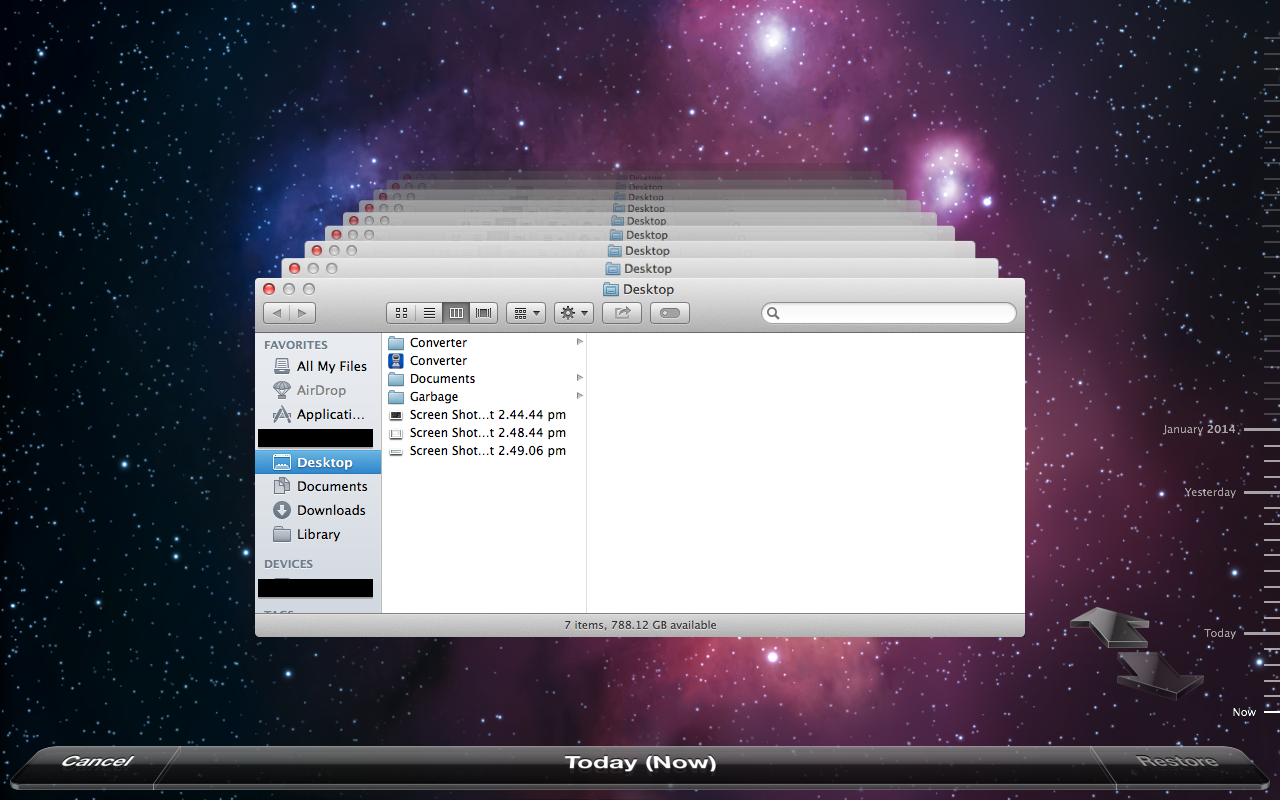Click the FAVORITES section header

pyautogui.click(x=295, y=344)
